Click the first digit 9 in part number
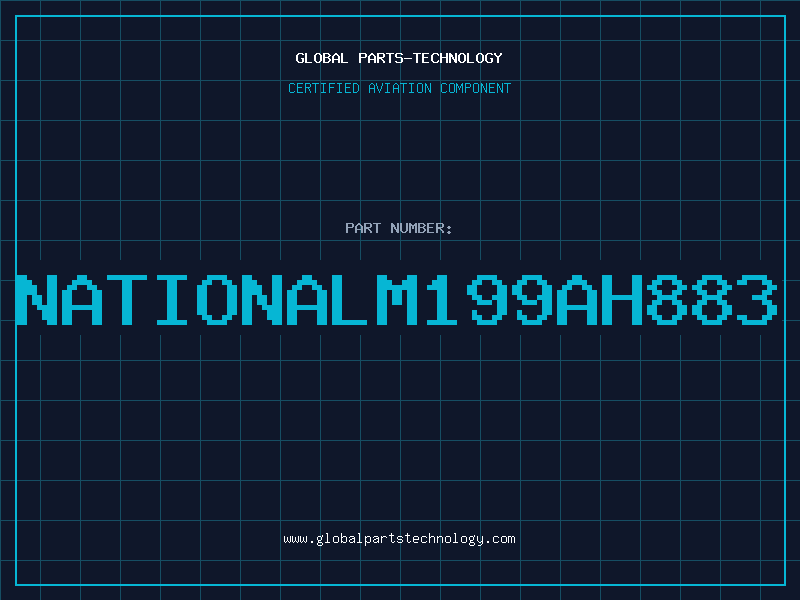Viewport: 800px width, 600px height. [x=489, y=299]
